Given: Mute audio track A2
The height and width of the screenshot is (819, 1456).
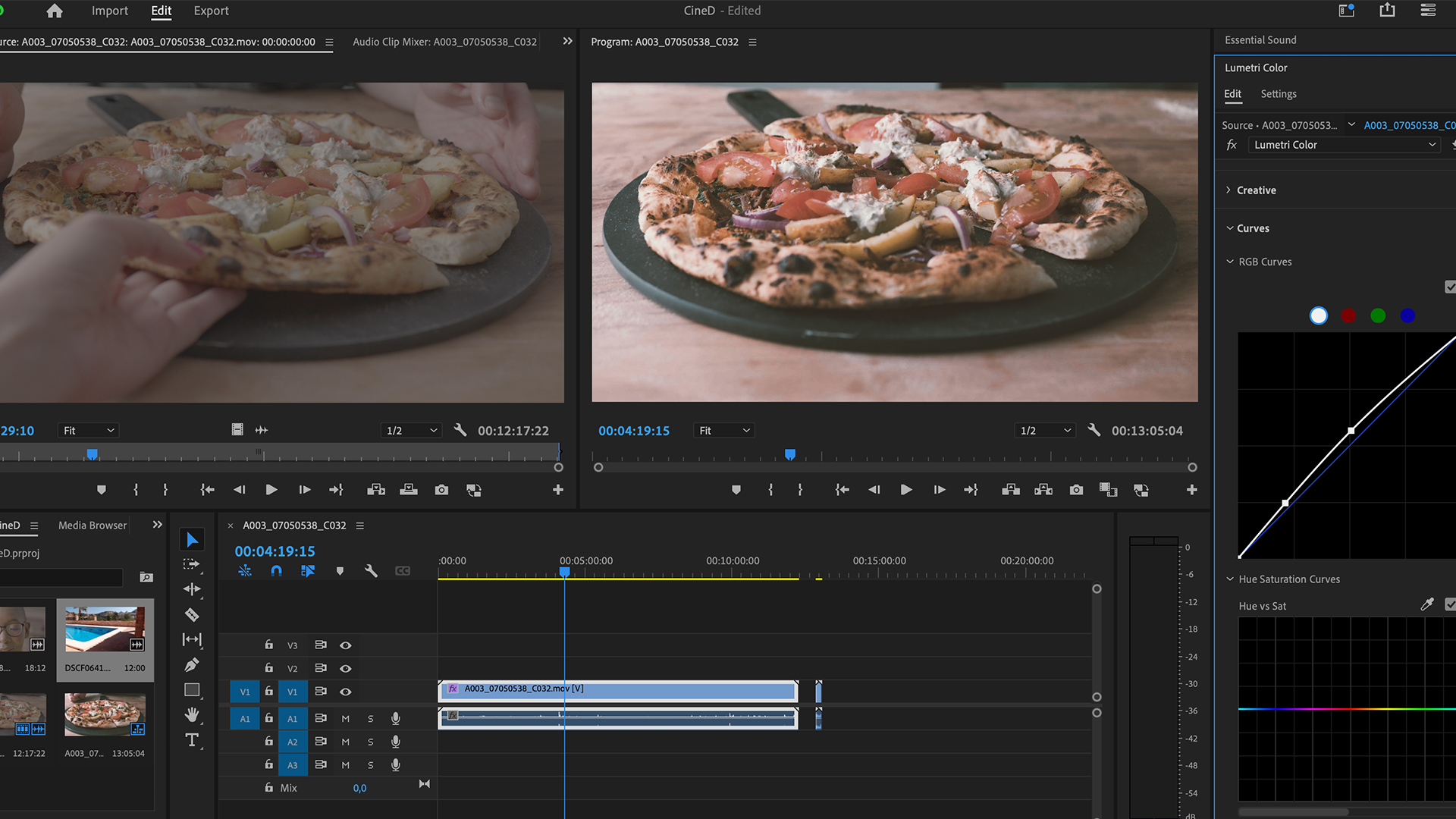Looking at the screenshot, I should [345, 742].
